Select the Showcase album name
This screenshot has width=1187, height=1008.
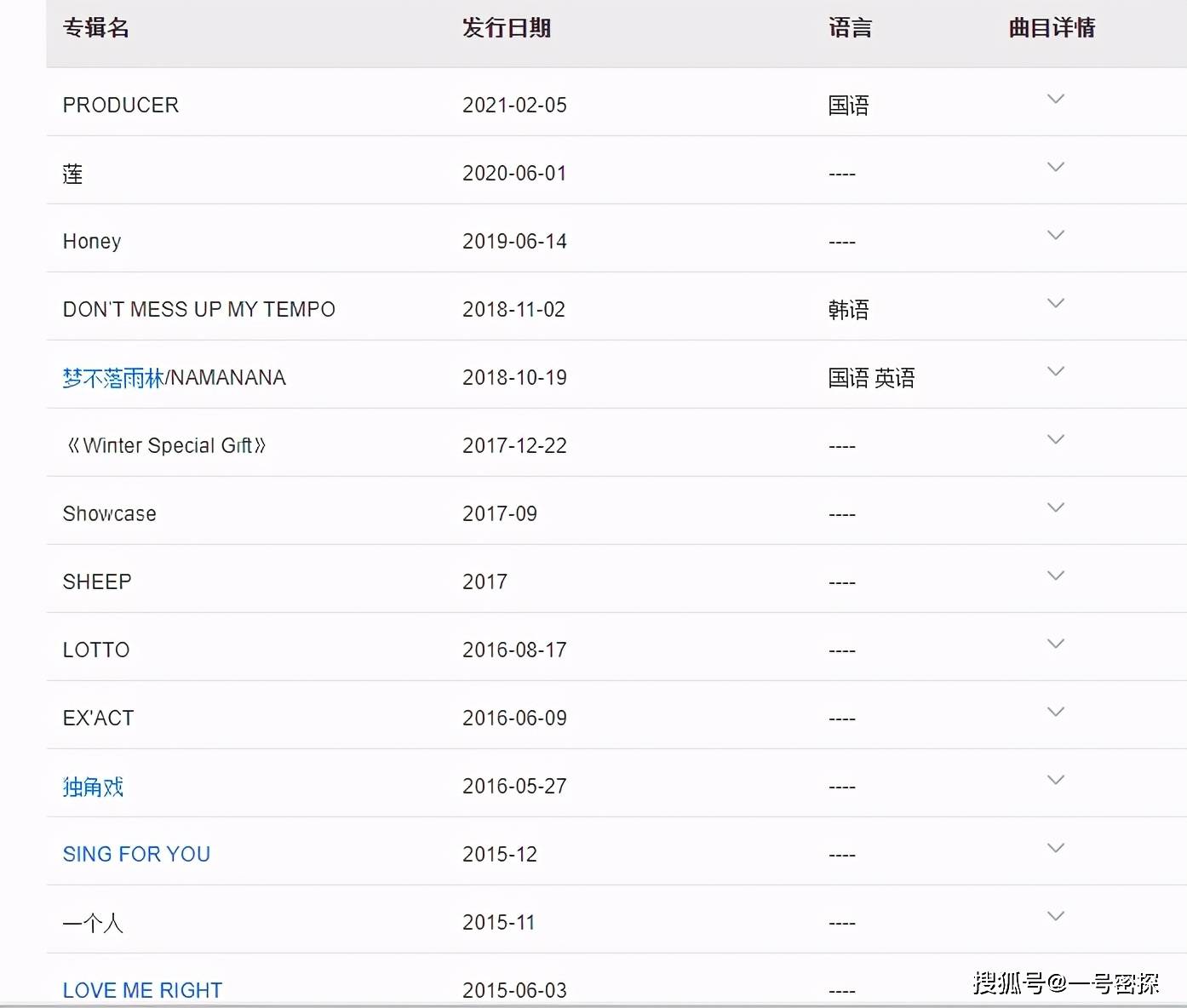pyautogui.click(x=110, y=513)
